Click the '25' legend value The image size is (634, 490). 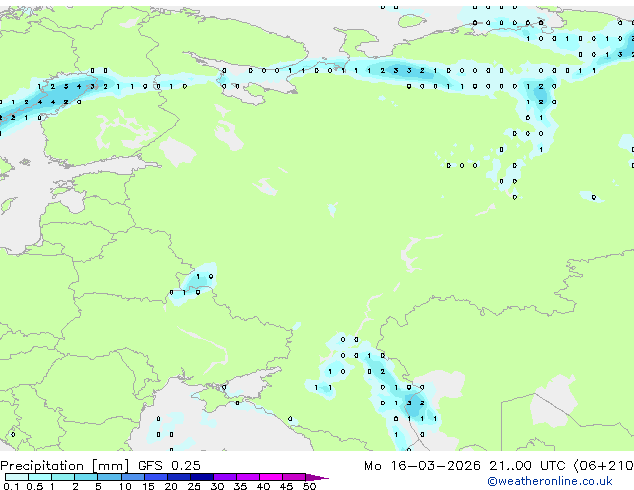click(x=194, y=486)
